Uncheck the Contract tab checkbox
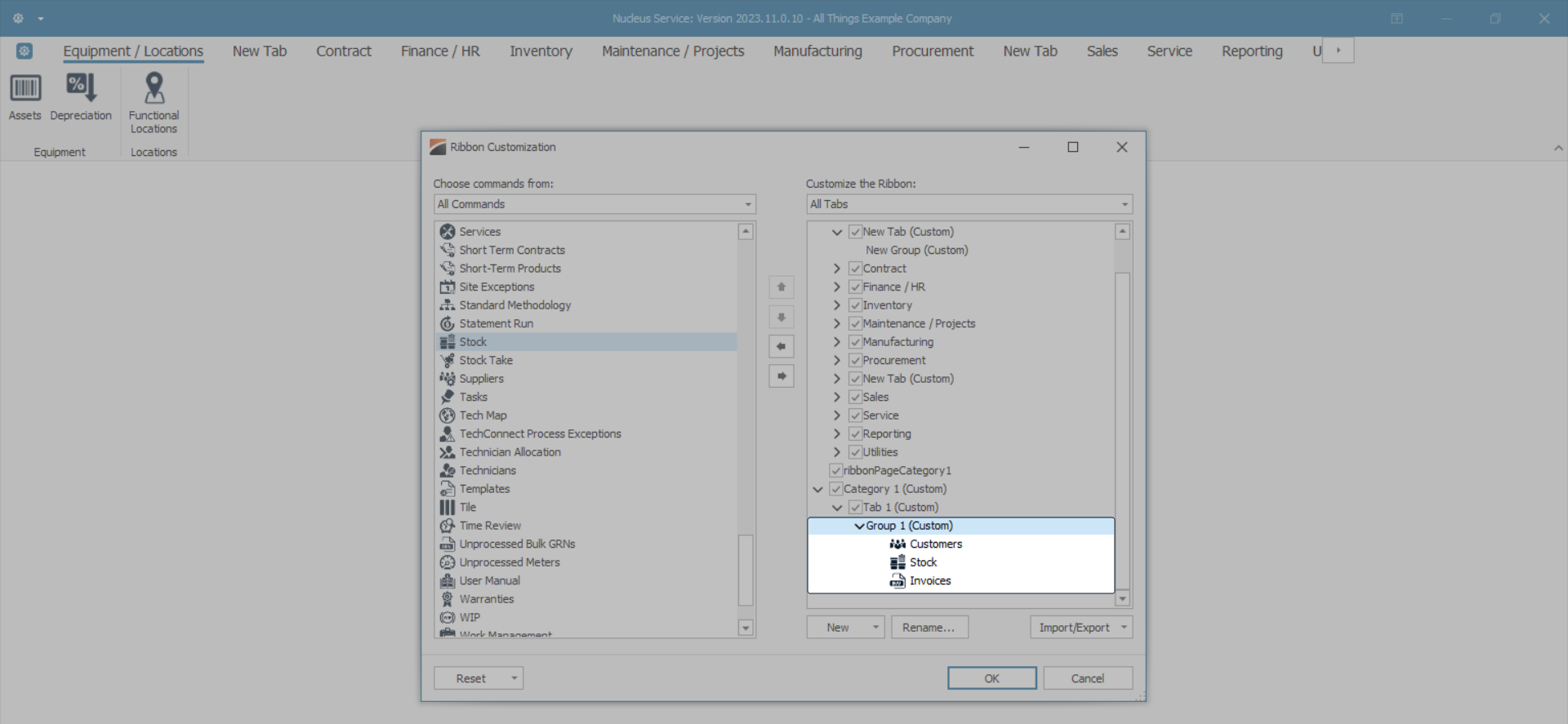The height and width of the screenshot is (724, 1568). [x=855, y=269]
